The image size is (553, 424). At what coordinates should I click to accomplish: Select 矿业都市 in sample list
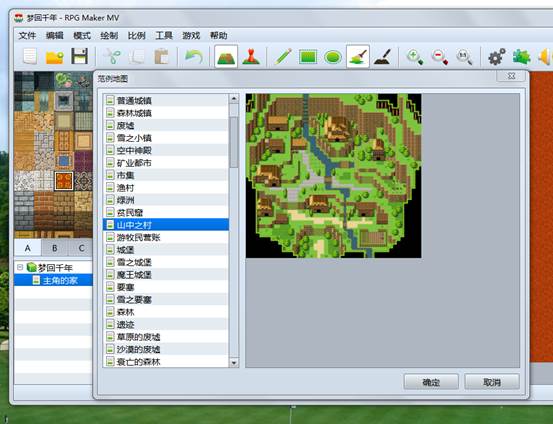166,163
